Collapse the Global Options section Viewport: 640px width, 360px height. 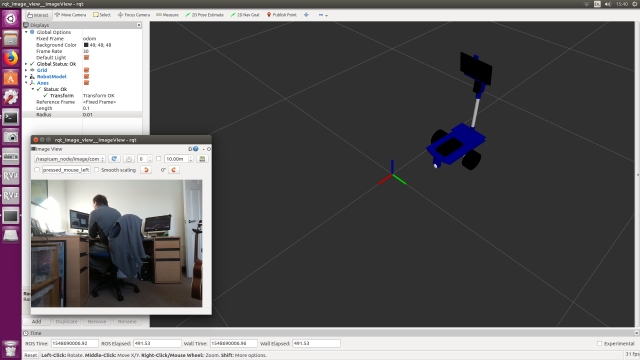(26, 32)
